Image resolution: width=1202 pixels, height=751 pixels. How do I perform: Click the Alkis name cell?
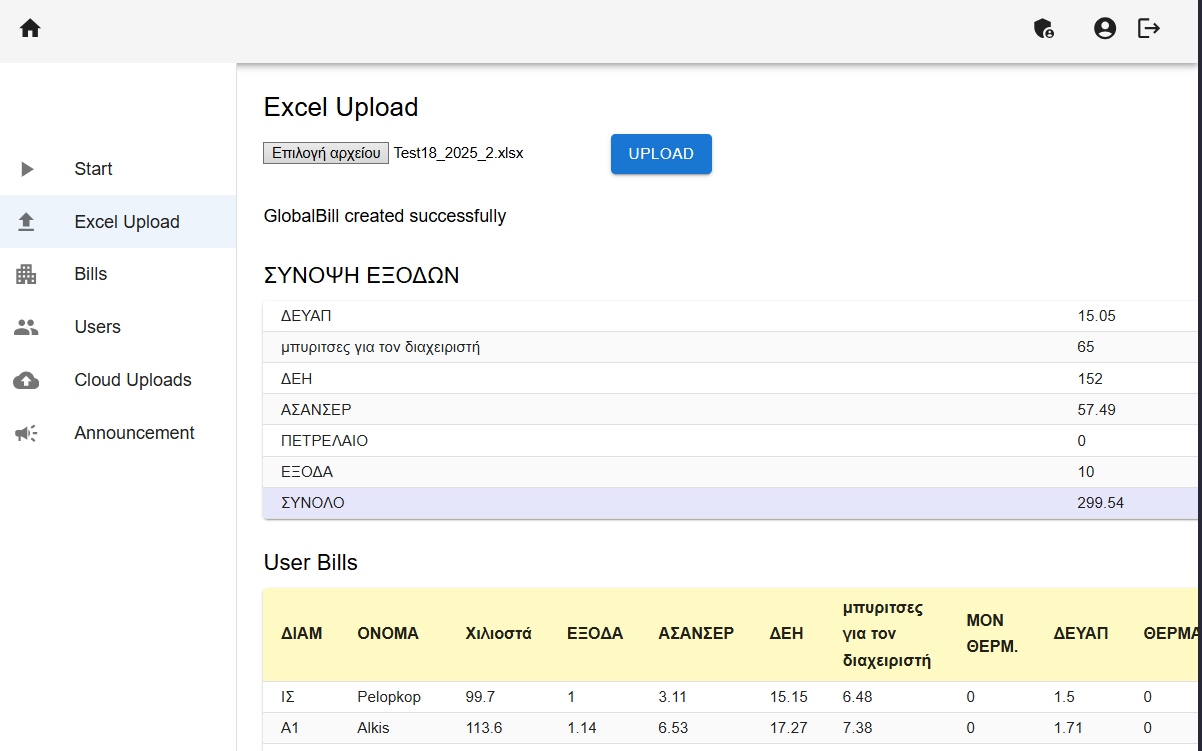click(373, 728)
